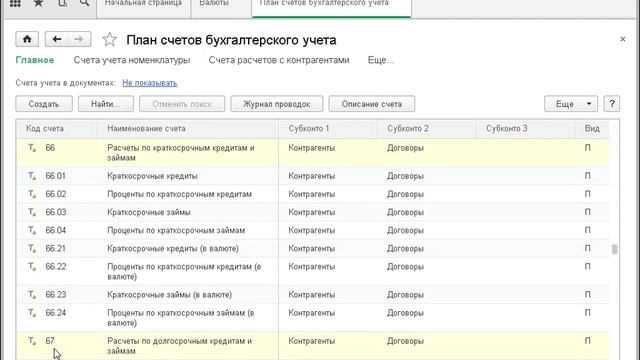Click account icon in row 66.04
This screenshot has height=360, width=640.
point(32,230)
